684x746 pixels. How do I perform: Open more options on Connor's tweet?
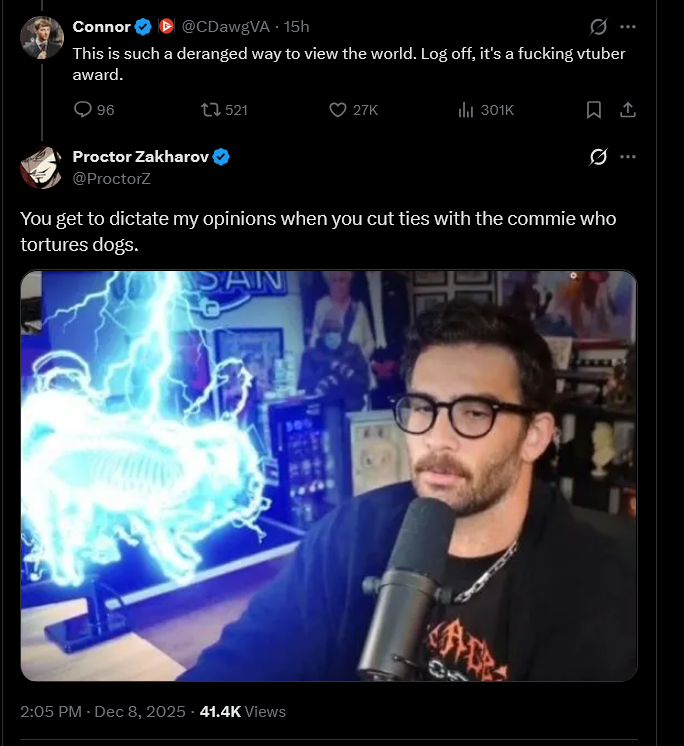[628, 27]
